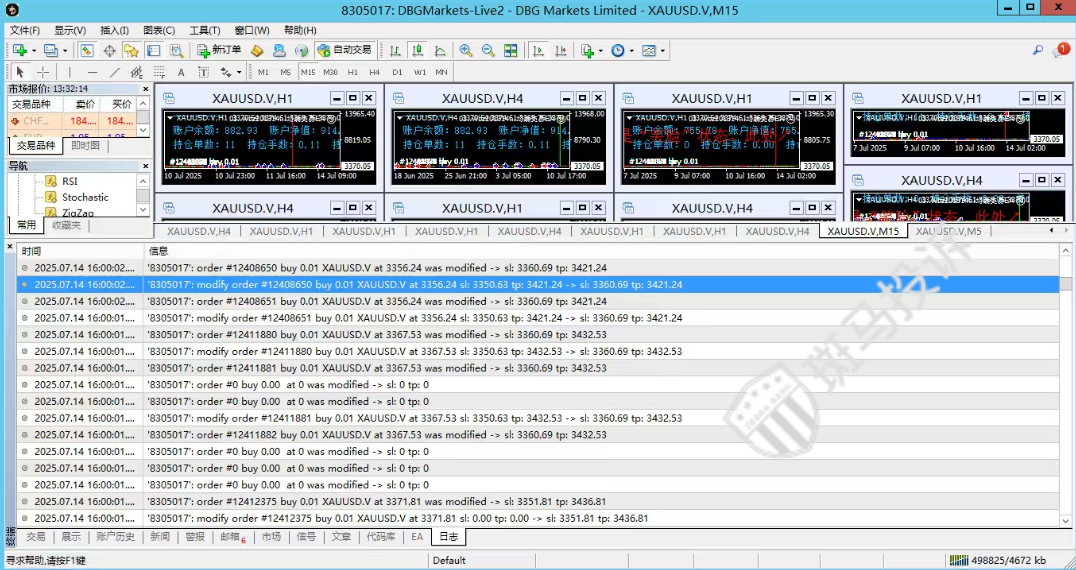Zoom out on the chart
Viewport: 1076px width, 570px height.
(488, 50)
